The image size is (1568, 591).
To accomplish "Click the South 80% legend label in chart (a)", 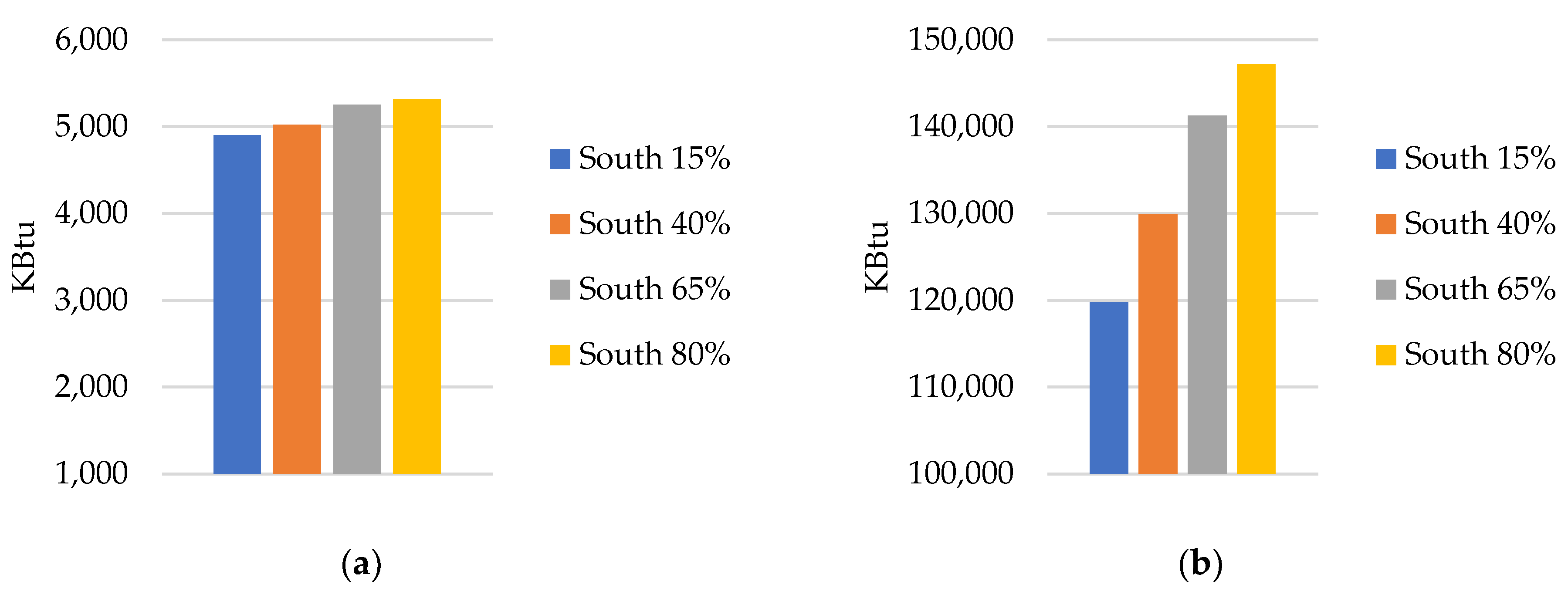I will (654, 354).
